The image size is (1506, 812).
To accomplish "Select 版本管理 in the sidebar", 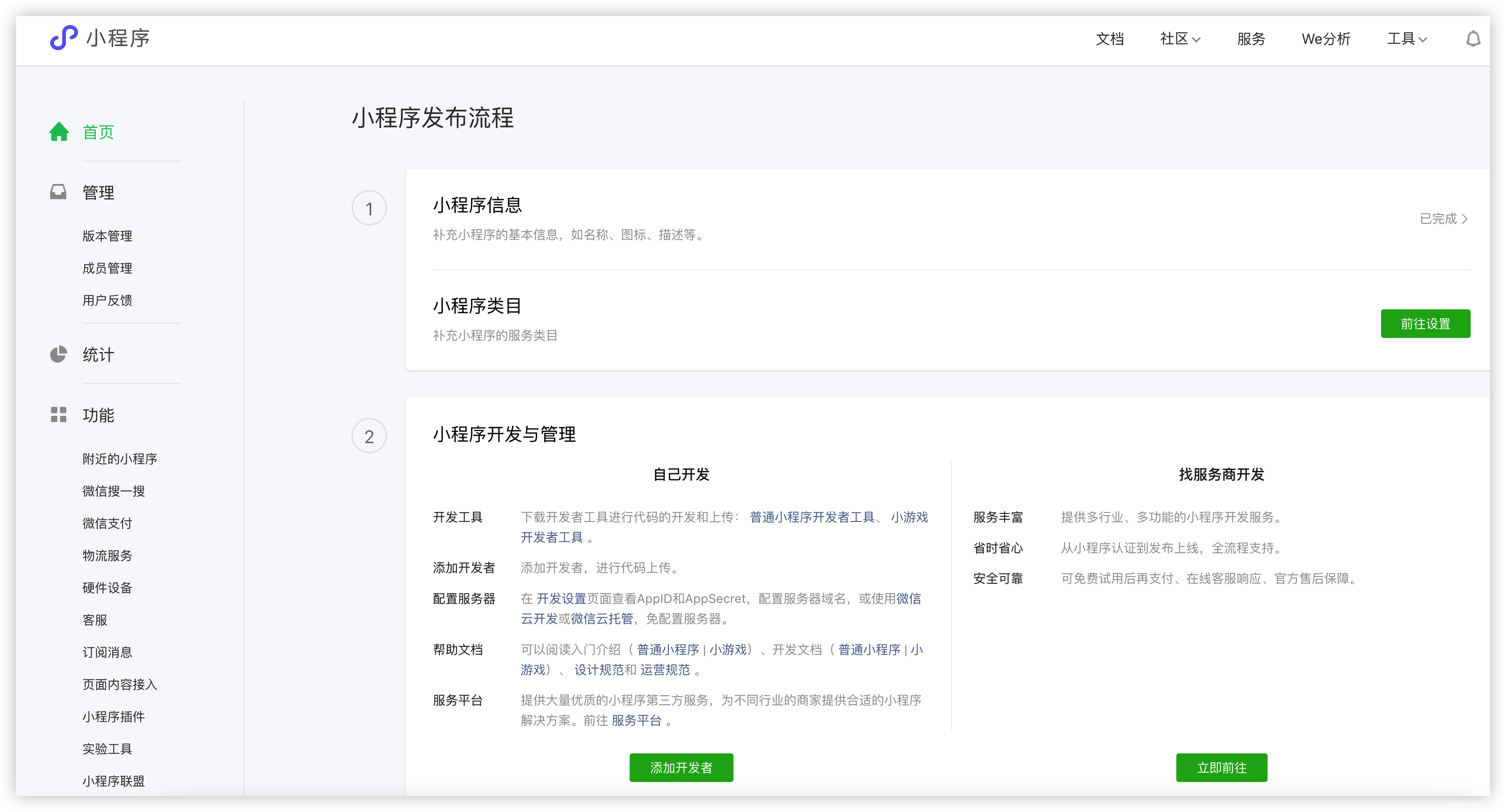I will [x=107, y=236].
